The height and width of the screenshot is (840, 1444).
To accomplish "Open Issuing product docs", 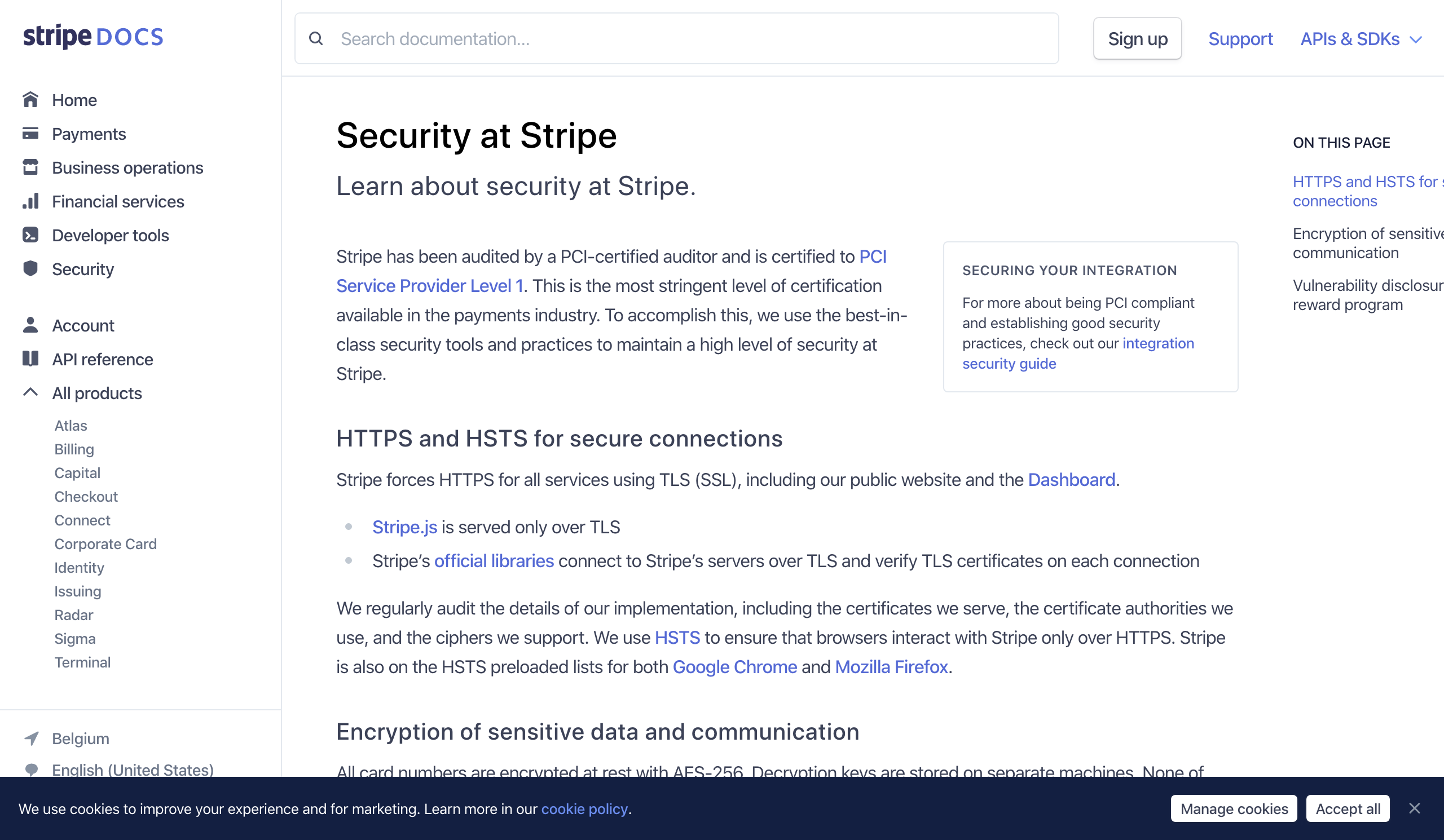I will coord(78,591).
